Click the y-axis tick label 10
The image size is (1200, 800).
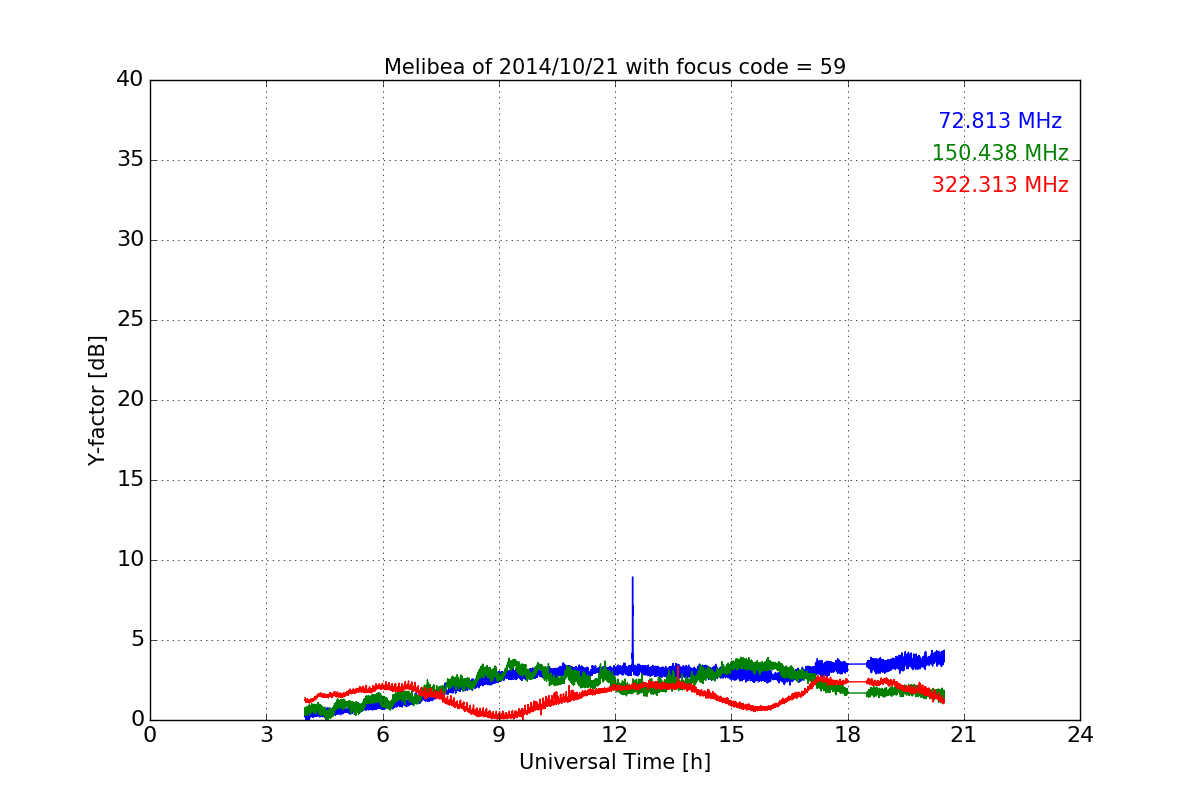coord(130,560)
